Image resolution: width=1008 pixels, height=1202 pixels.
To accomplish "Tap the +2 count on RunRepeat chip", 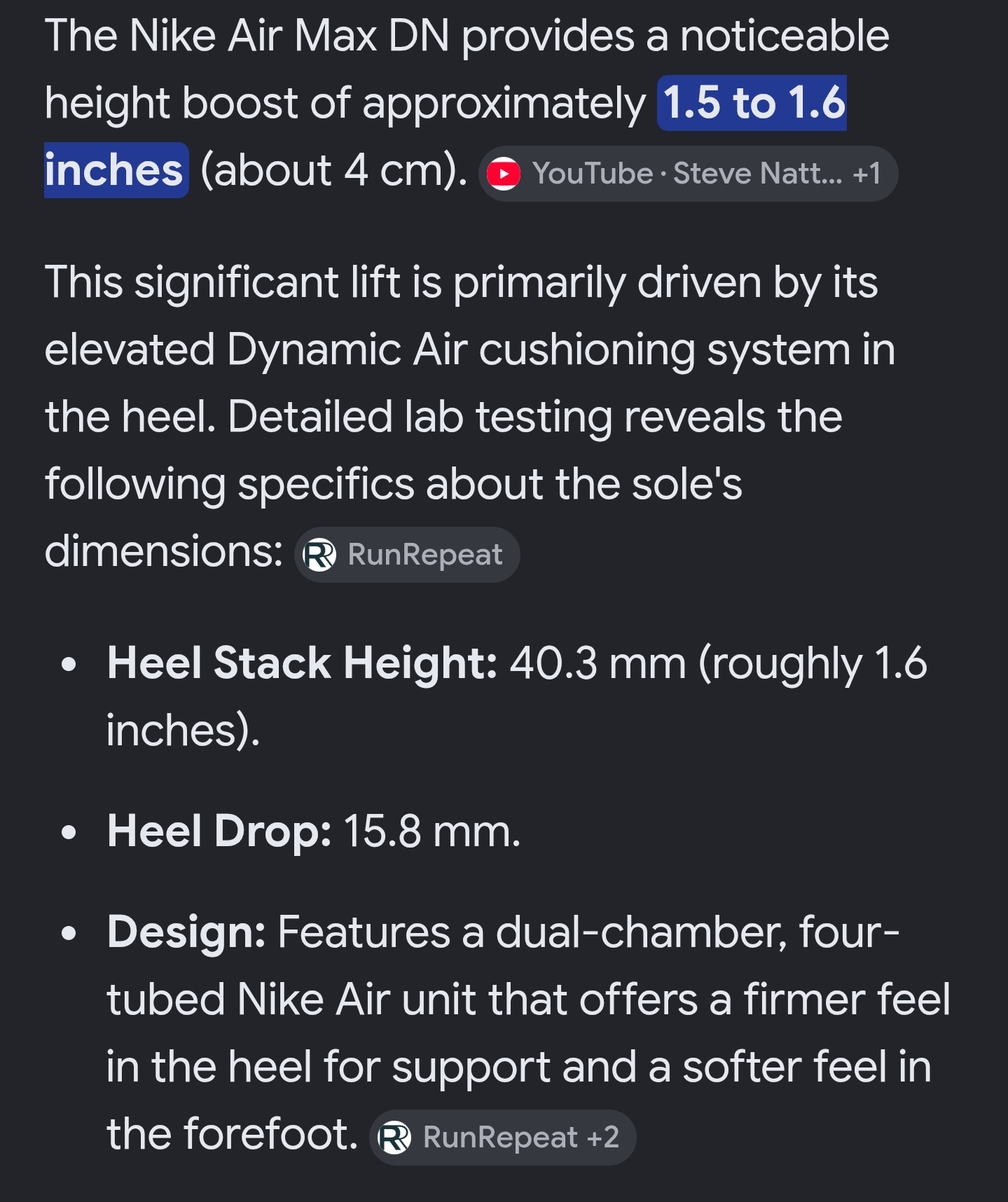I will tap(602, 1138).
